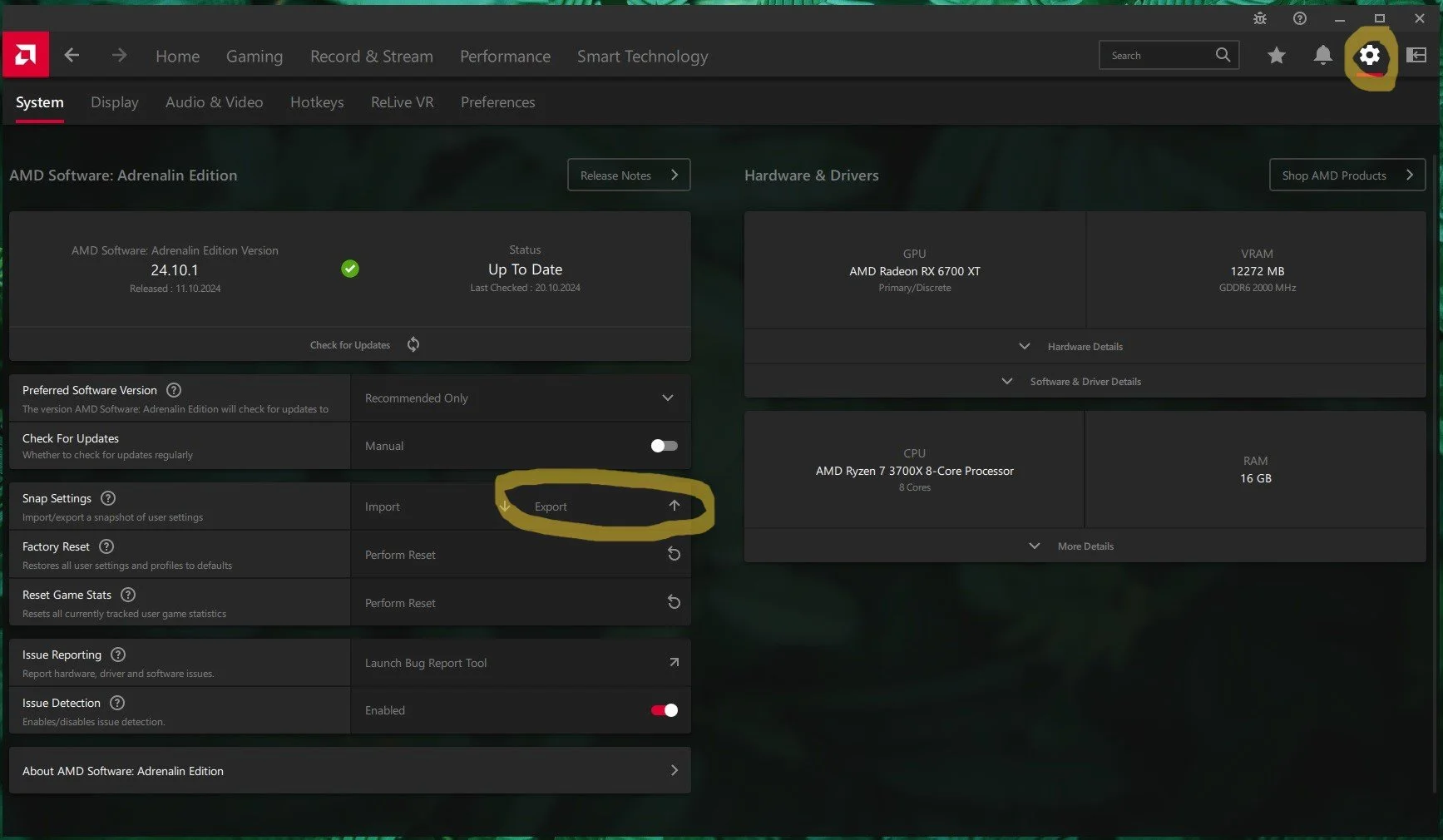The width and height of the screenshot is (1443, 840).
Task: Click the AMD Radeon RX 6700 XT text
Action: (x=915, y=271)
